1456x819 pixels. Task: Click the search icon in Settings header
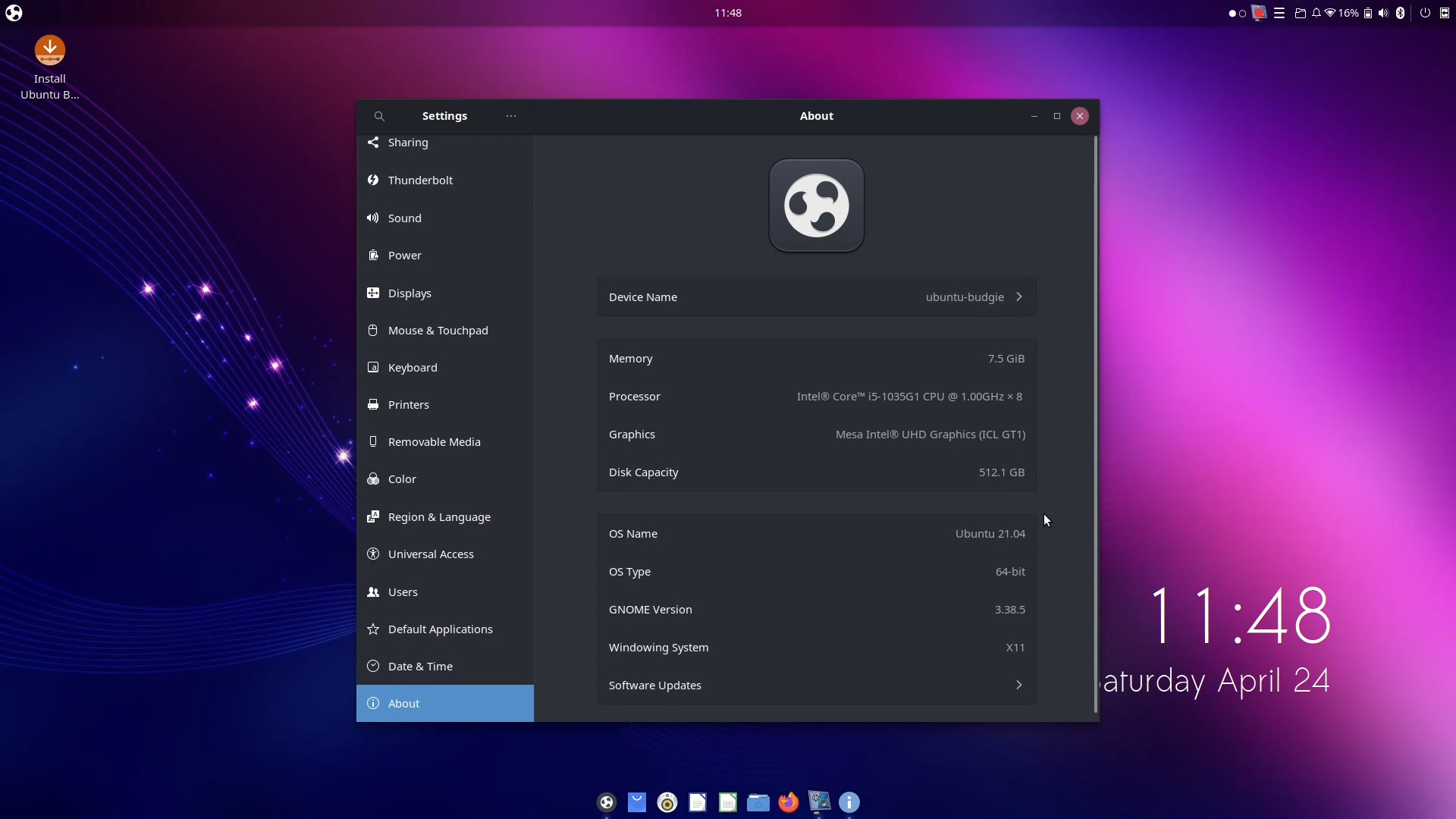point(379,116)
